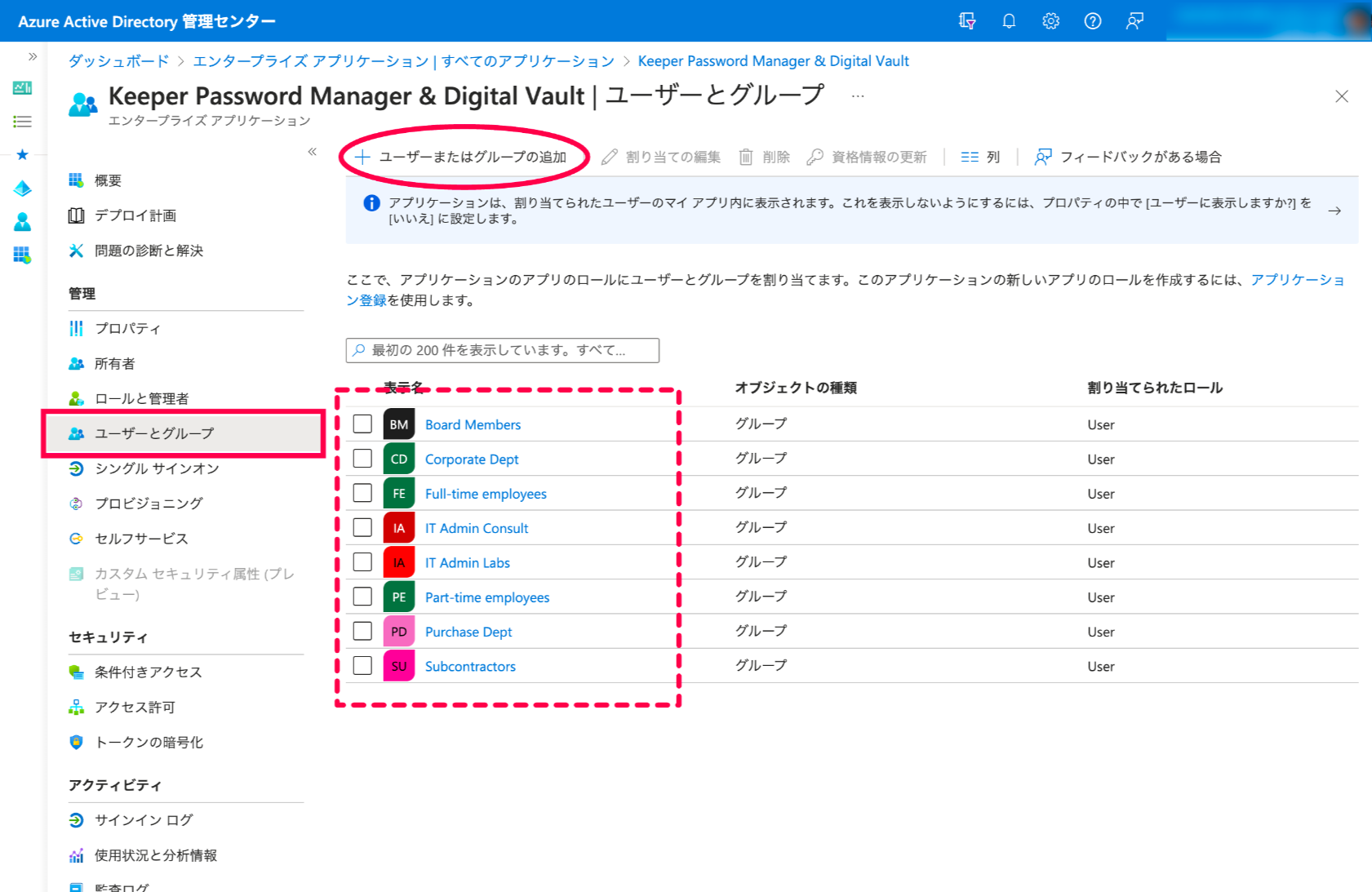
Task: Sort by 割り当てられたロール column header
Action: [1155, 388]
